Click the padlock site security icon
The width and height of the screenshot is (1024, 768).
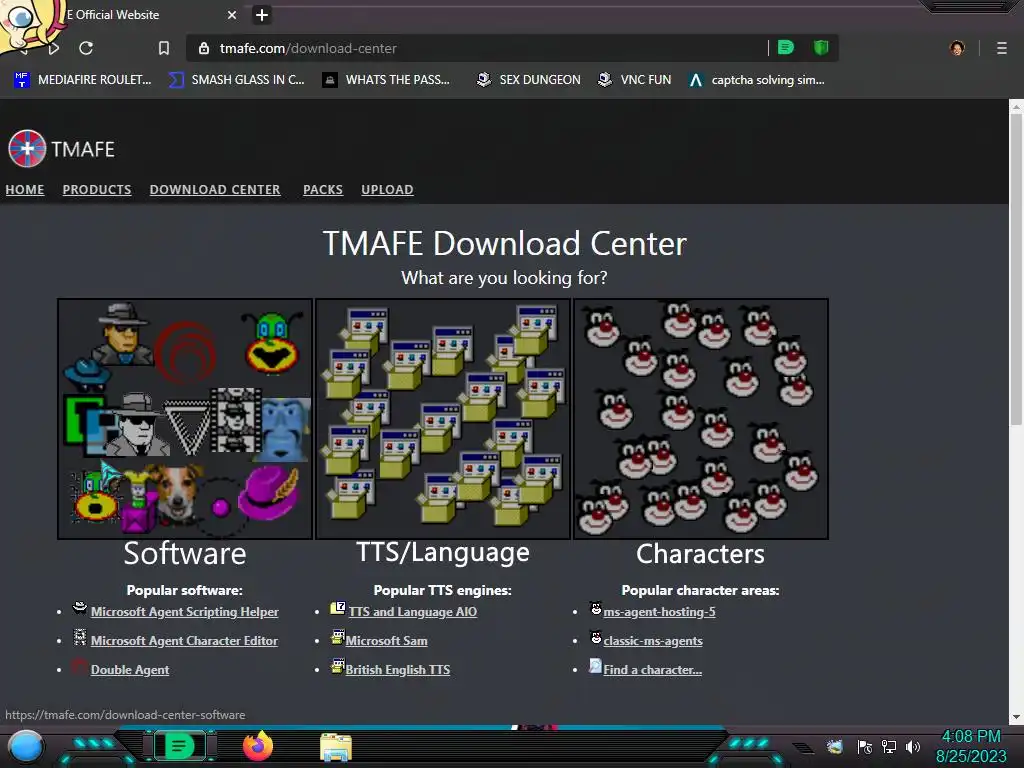[204, 48]
